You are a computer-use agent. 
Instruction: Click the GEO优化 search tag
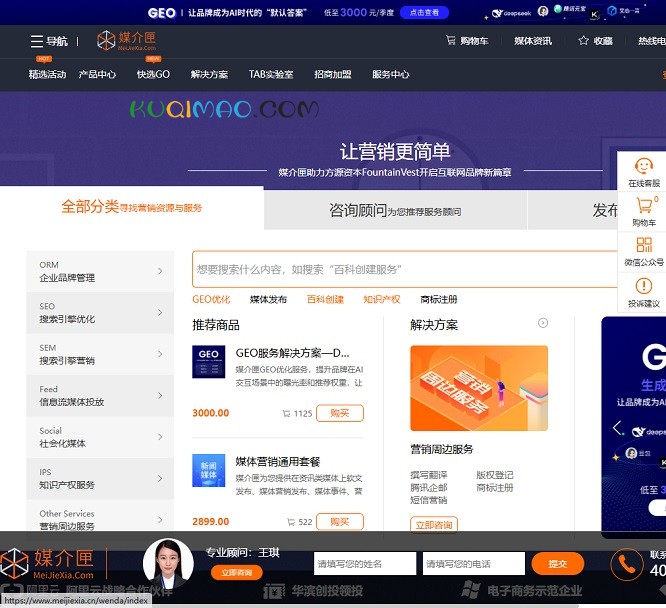211,300
